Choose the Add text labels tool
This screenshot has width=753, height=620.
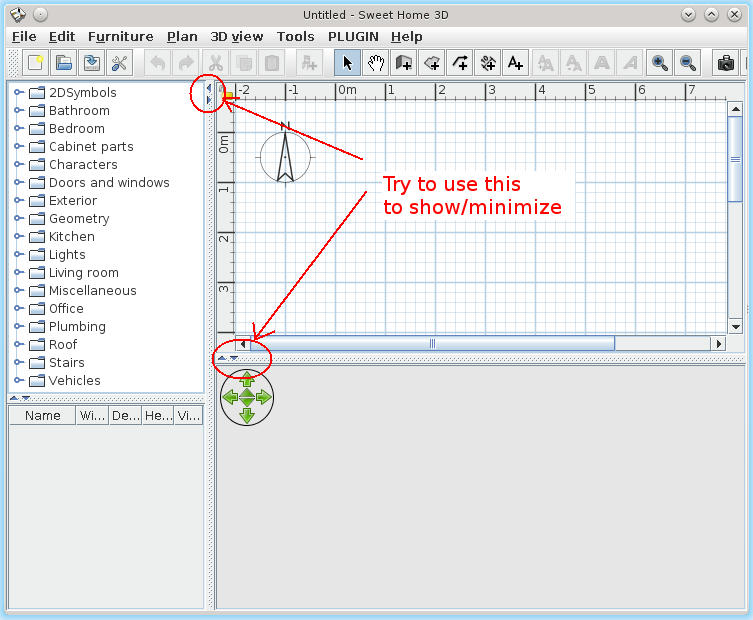click(x=516, y=63)
